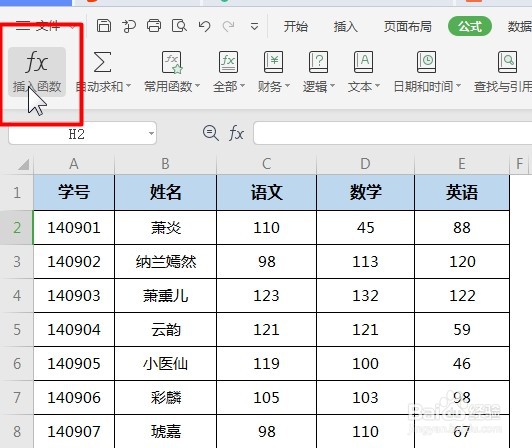Click header cell 学号

coord(74,192)
